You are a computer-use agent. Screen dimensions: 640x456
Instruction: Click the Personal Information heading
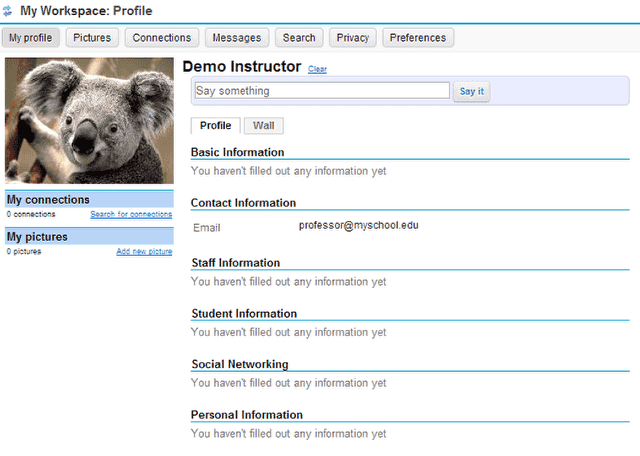(x=247, y=415)
